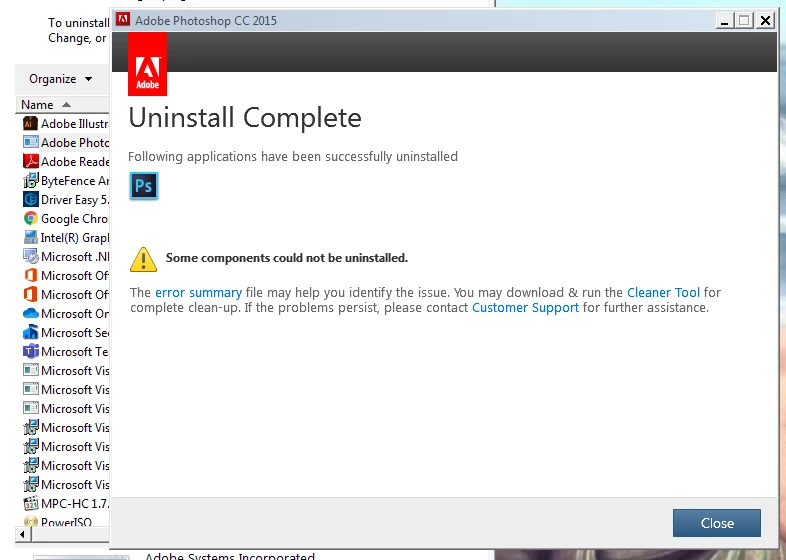The width and height of the screenshot is (786, 560).
Task: Close the Adobe Photoshop CC 2015 window
Action: tap(765, 21)
